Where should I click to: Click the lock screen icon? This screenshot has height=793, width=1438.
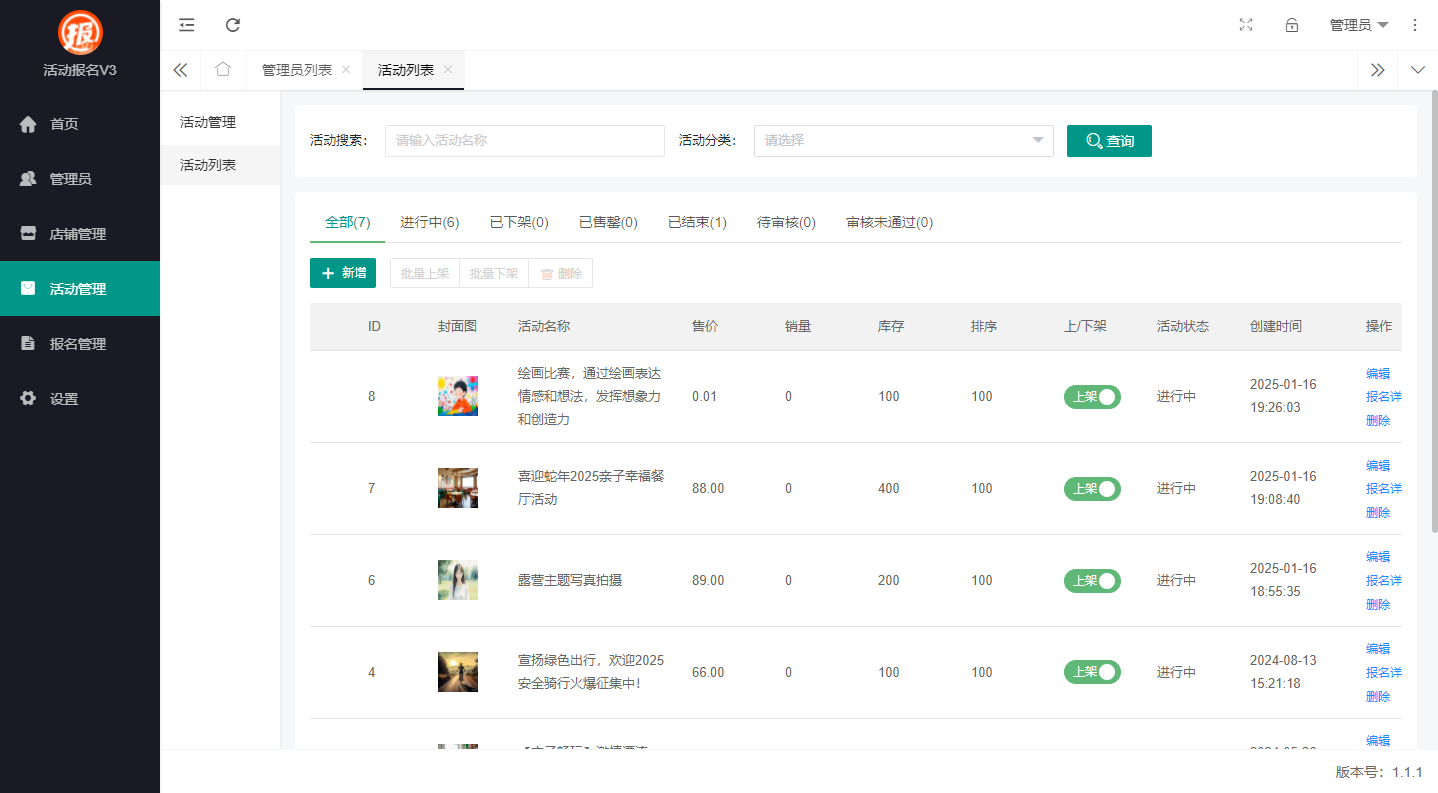[1291, 24]
